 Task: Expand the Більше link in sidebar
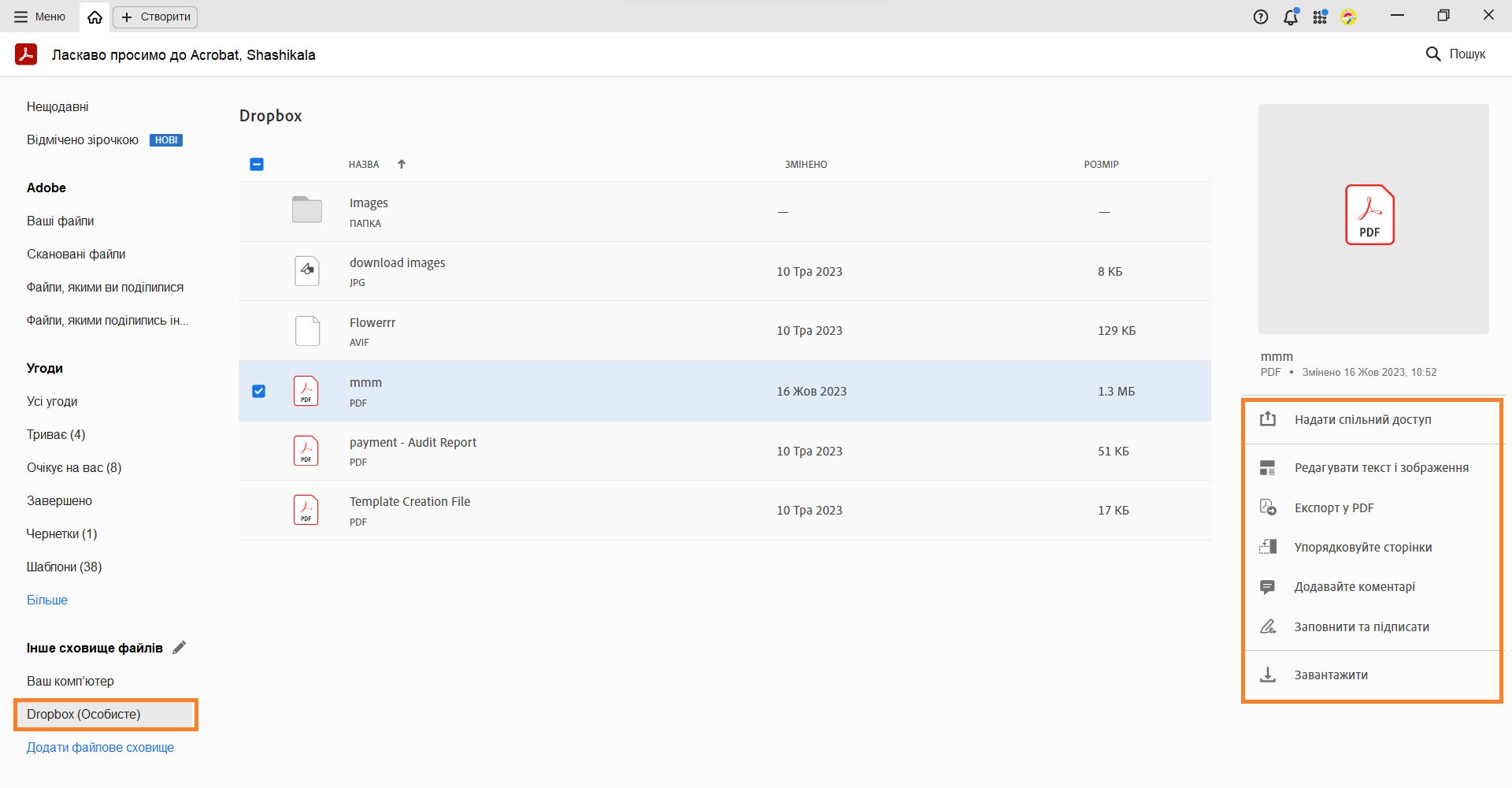click(47, 600)
